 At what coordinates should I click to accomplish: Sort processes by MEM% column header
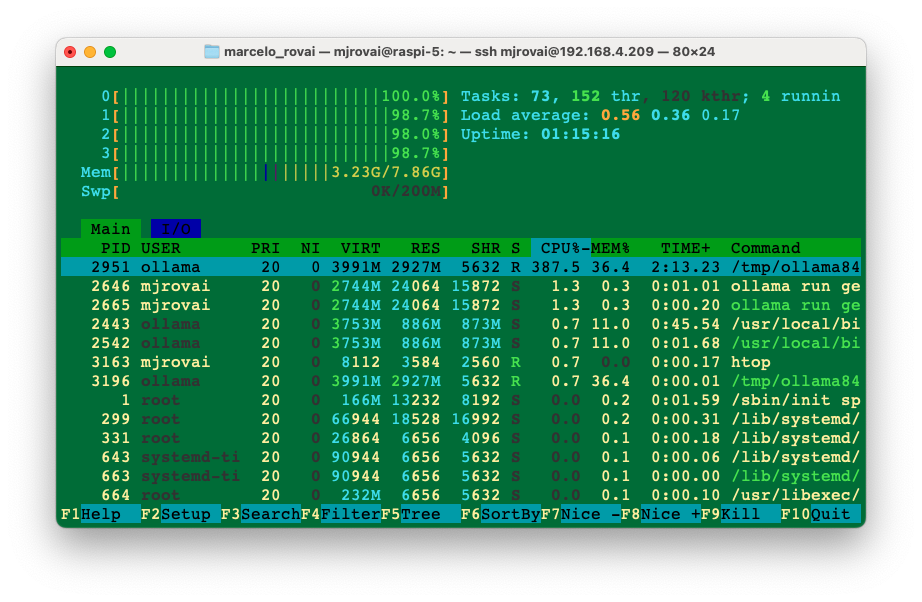611,248
